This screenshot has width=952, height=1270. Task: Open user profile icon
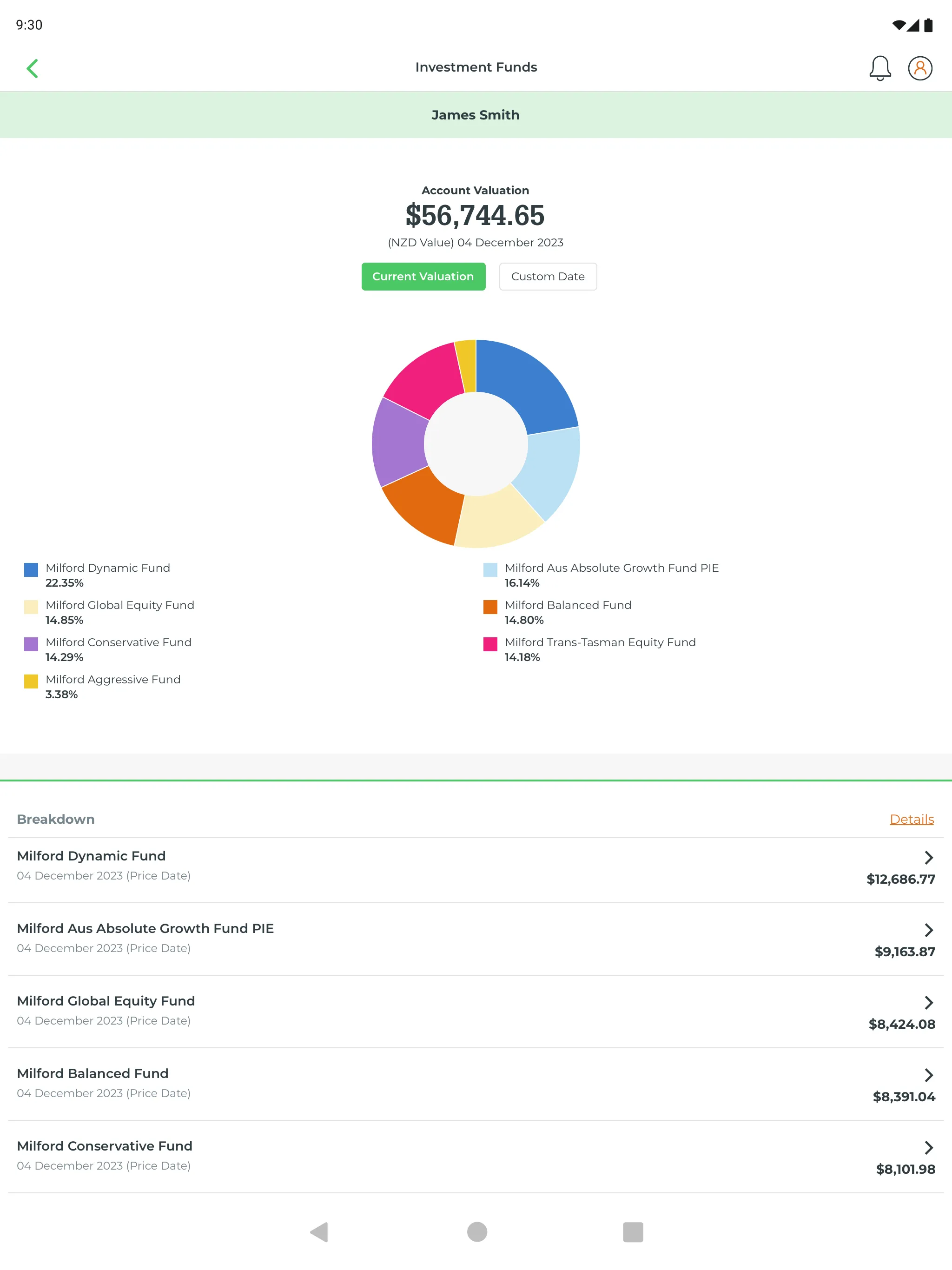click(920, 68)
